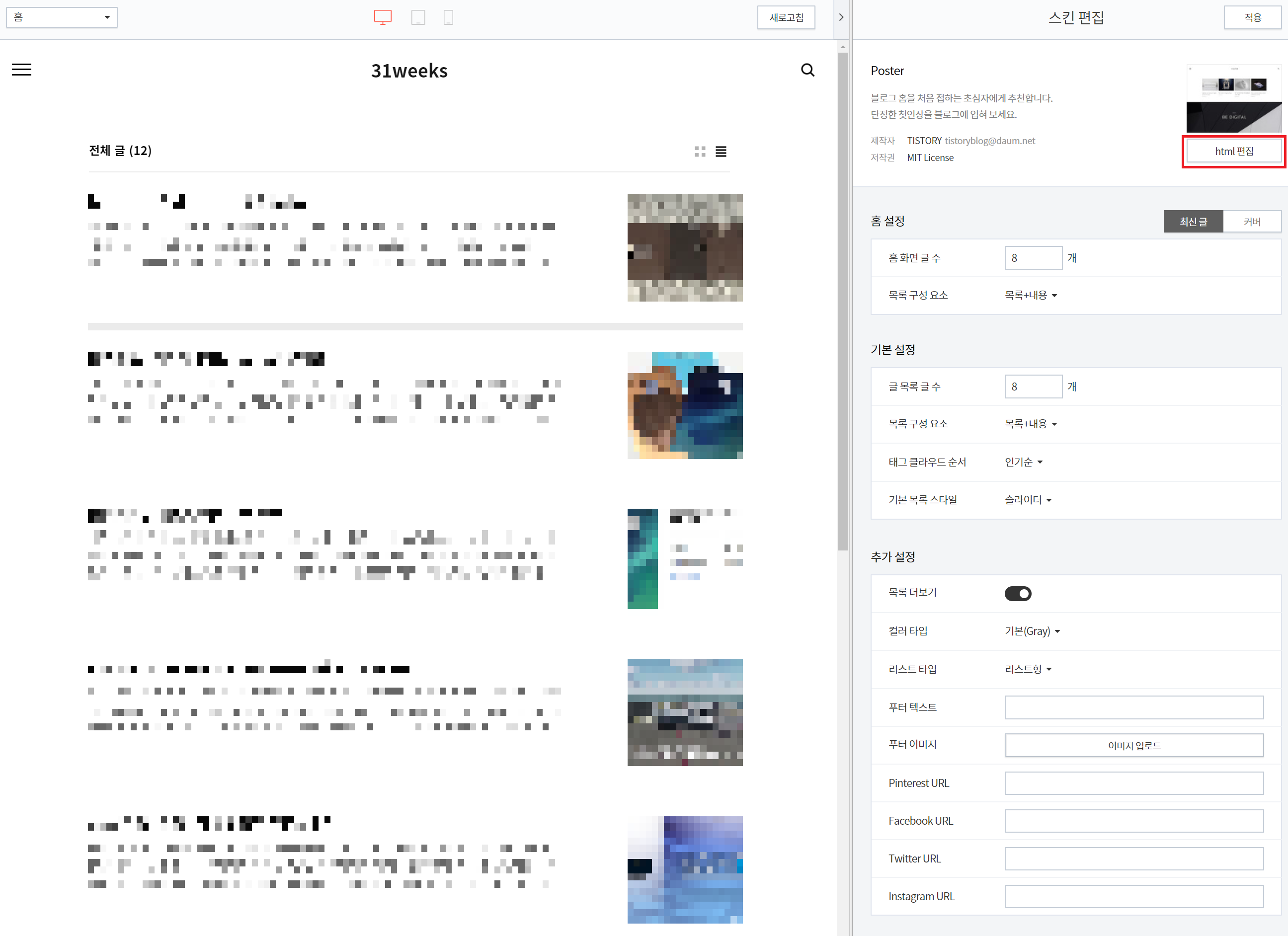Viewport: 1288px width, 936px height.
Task: Toggle the 목록 더보기 switch
Action: tap(1018, 594)
